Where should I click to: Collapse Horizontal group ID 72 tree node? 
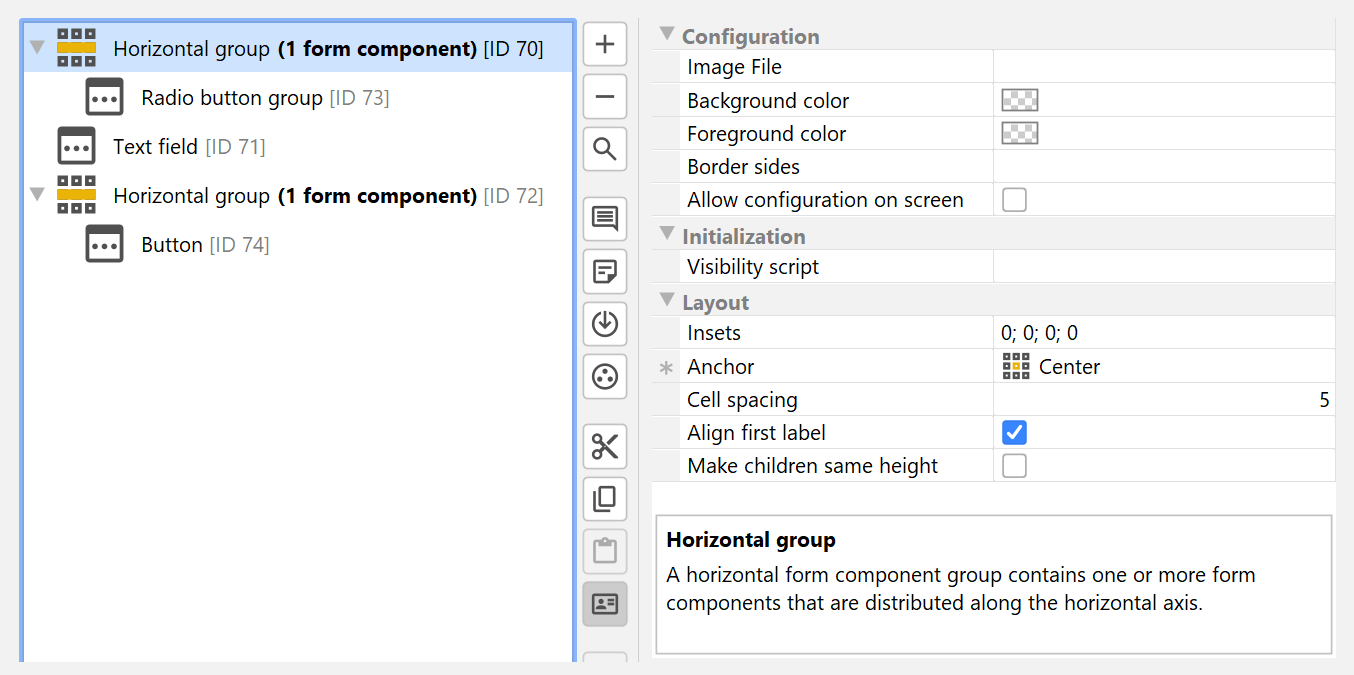[38, 195]
